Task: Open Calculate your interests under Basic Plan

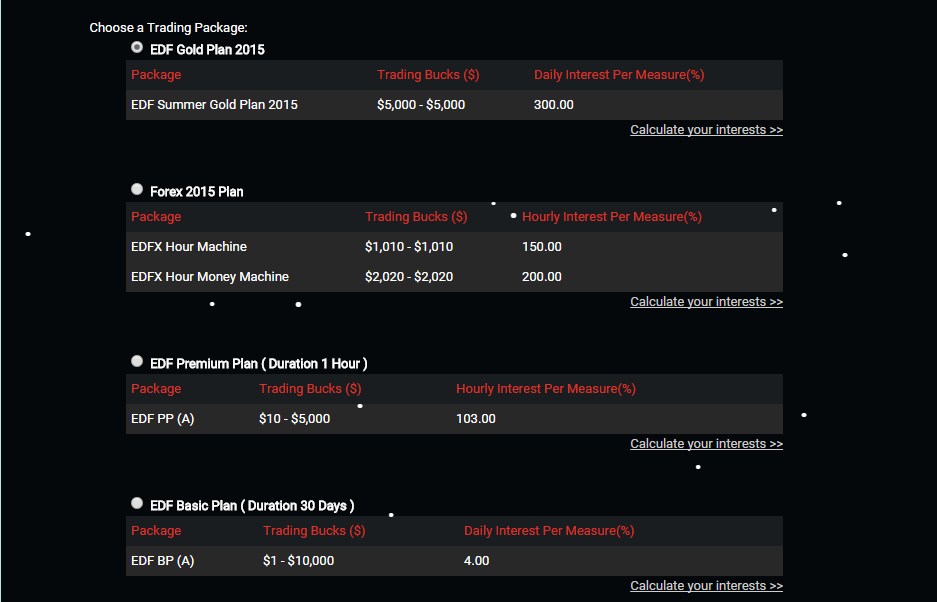Action: [x=706, y=586]
